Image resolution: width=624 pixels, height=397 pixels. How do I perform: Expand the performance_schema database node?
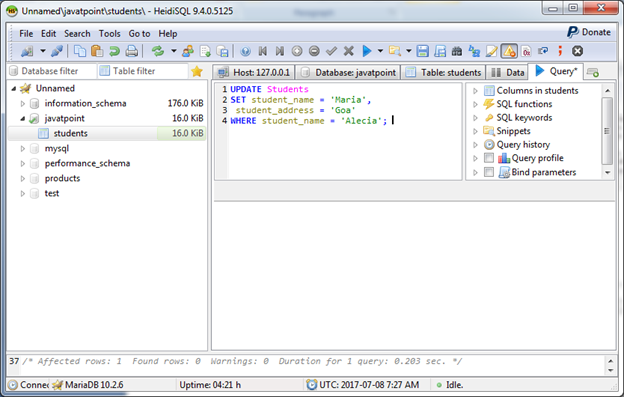tap(23, 163)
